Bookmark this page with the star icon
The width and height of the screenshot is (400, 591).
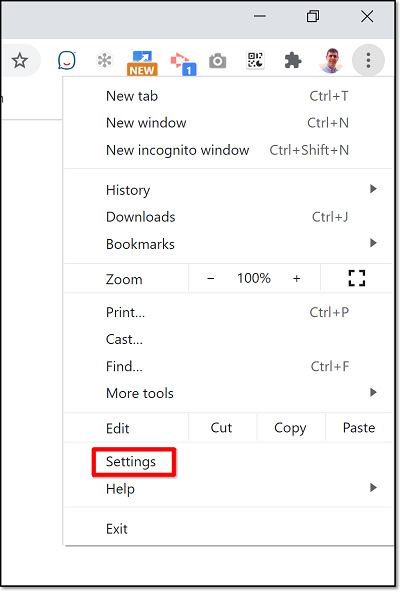point(20,60)
